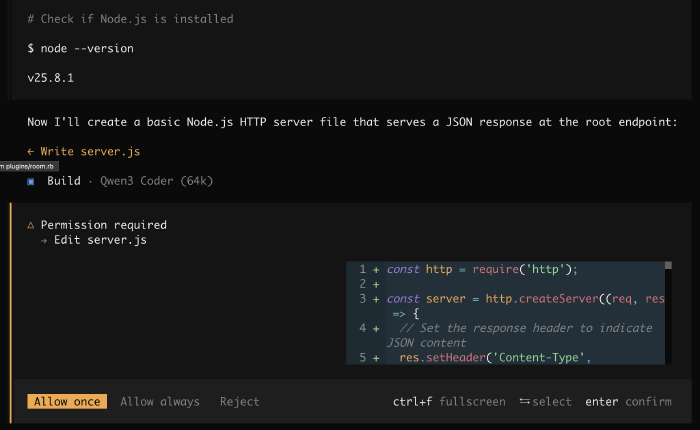Viewport: 700px width, 430px height.
Task: Choose Allow always permission
Action: (x=160, y=401)
